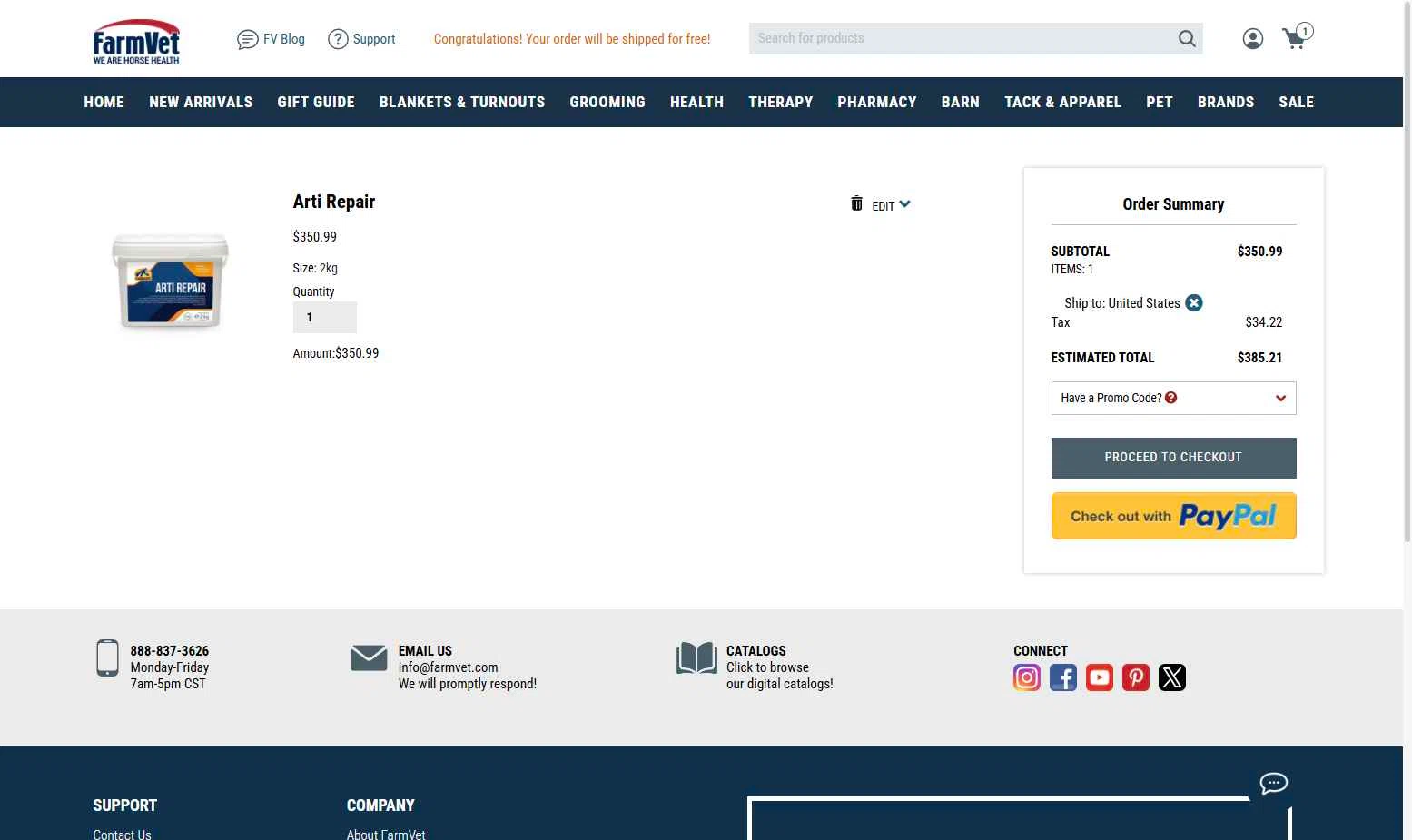Image resolution: width=1412 pixels, height=840 pixels.
Task: Open the Arti Repair product title link
Action: point(334,202)
